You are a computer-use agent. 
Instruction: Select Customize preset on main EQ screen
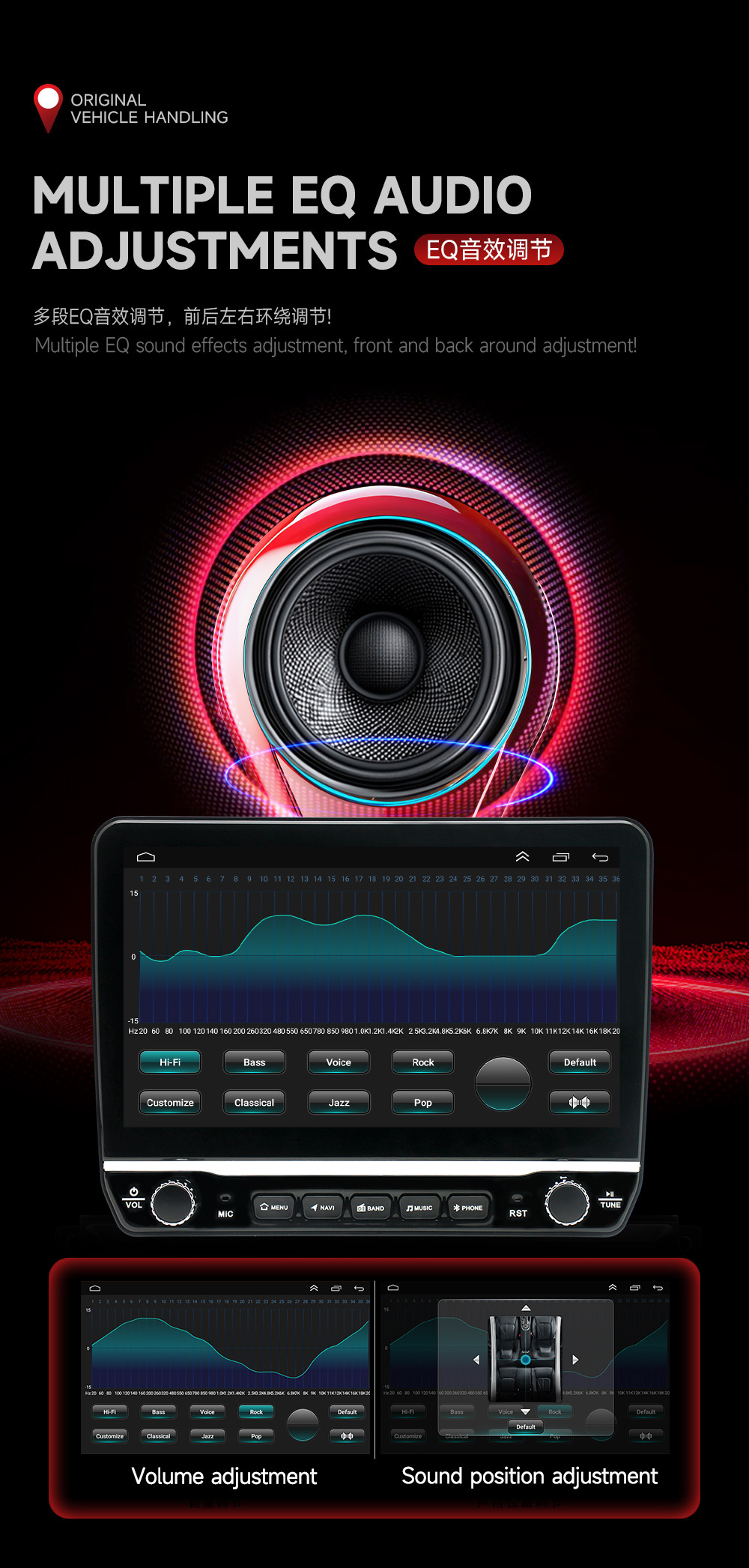[x=170, y=1103]
